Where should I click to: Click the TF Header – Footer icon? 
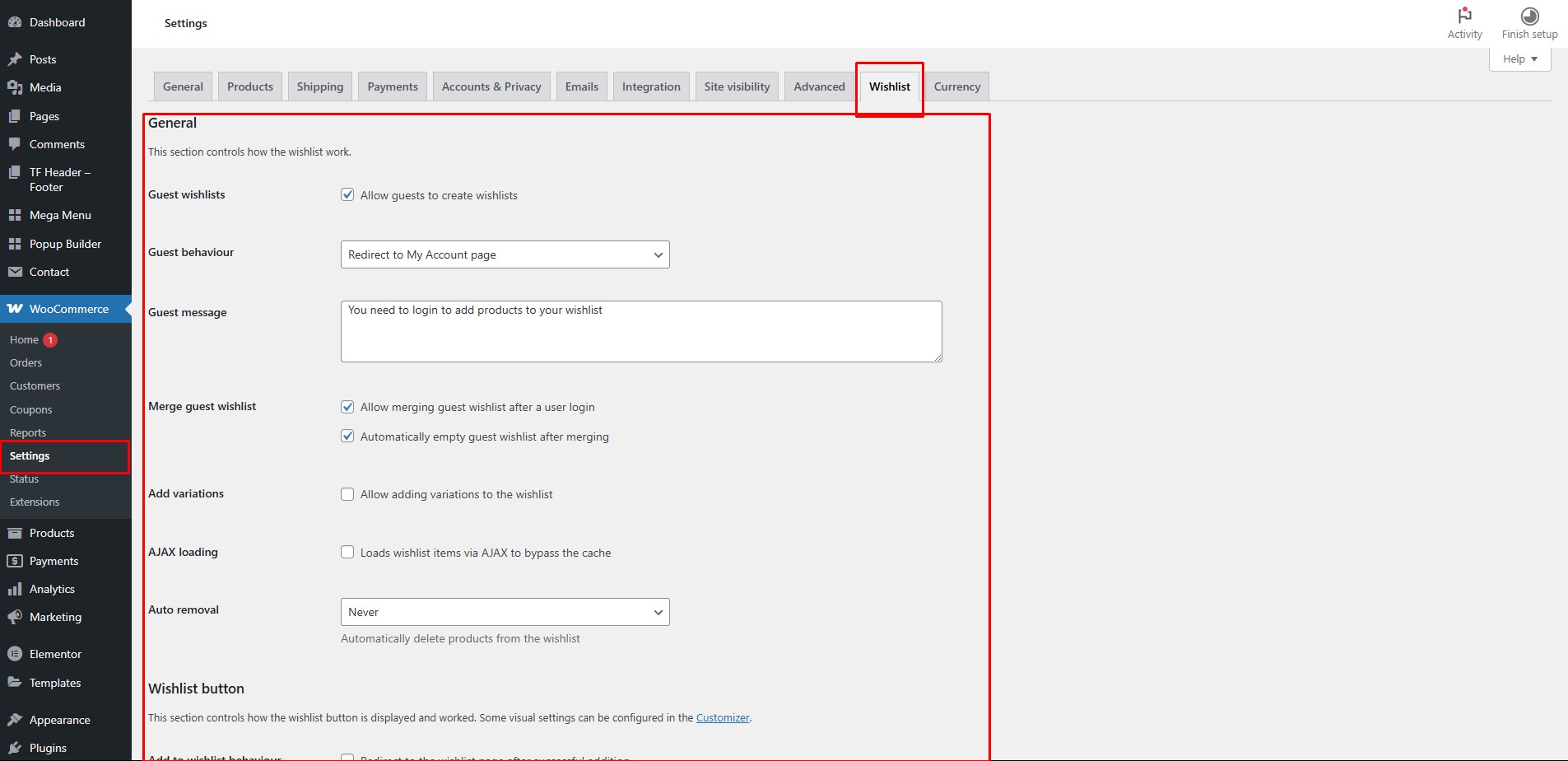(15, 172)
